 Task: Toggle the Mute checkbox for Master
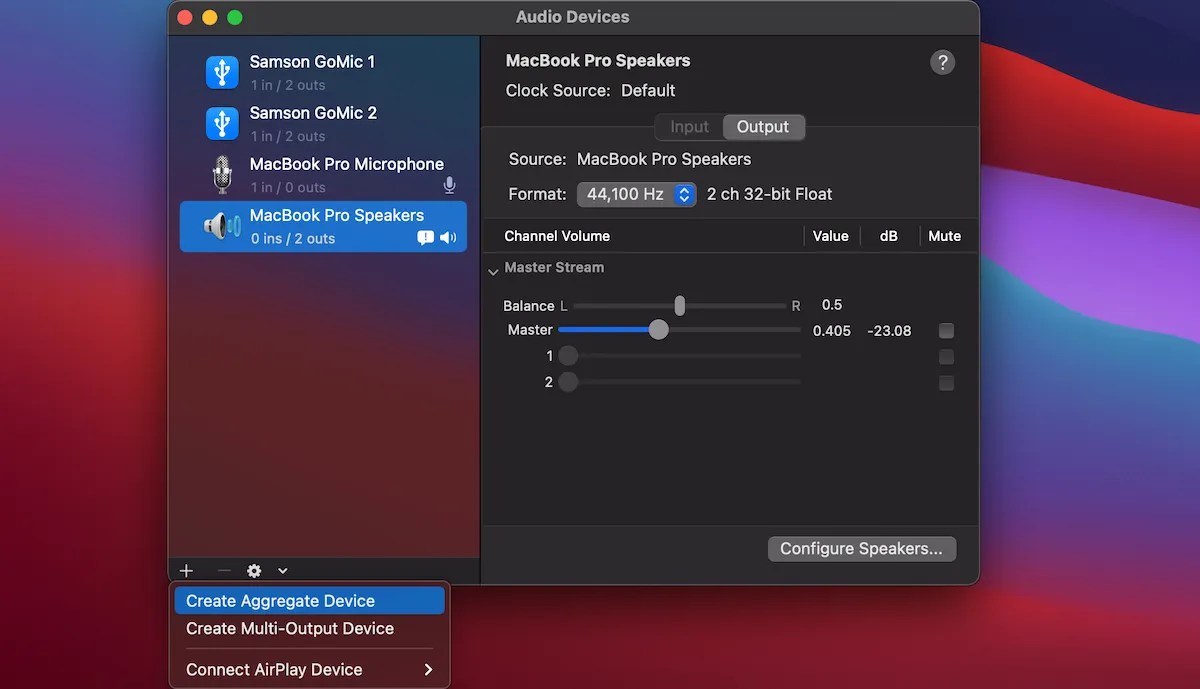[x=946, y=330]
